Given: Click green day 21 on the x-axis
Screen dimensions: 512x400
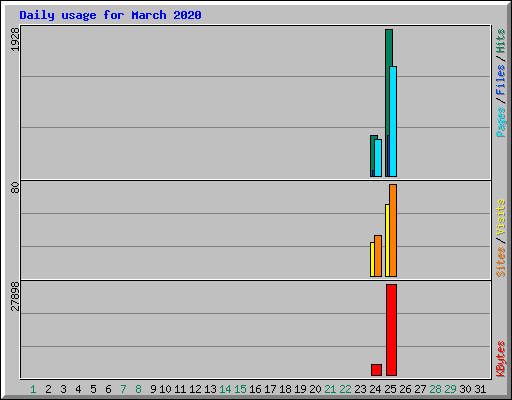Looking at the screenshot, I should click(x=330, y=389).
